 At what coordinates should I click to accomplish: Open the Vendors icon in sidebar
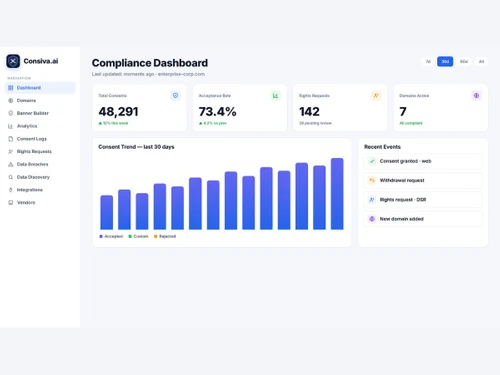click(10, 202)
